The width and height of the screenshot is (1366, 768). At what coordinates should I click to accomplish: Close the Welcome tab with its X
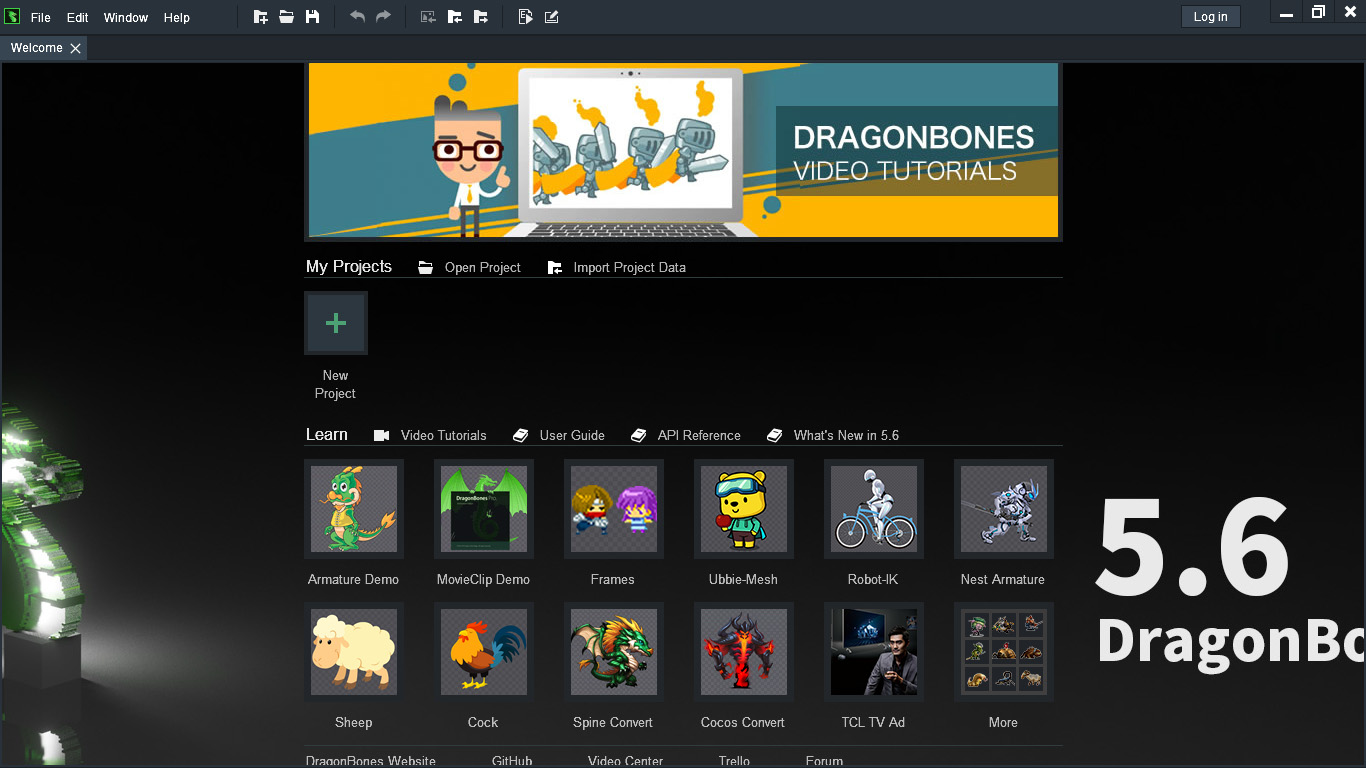tap(75, 48)
